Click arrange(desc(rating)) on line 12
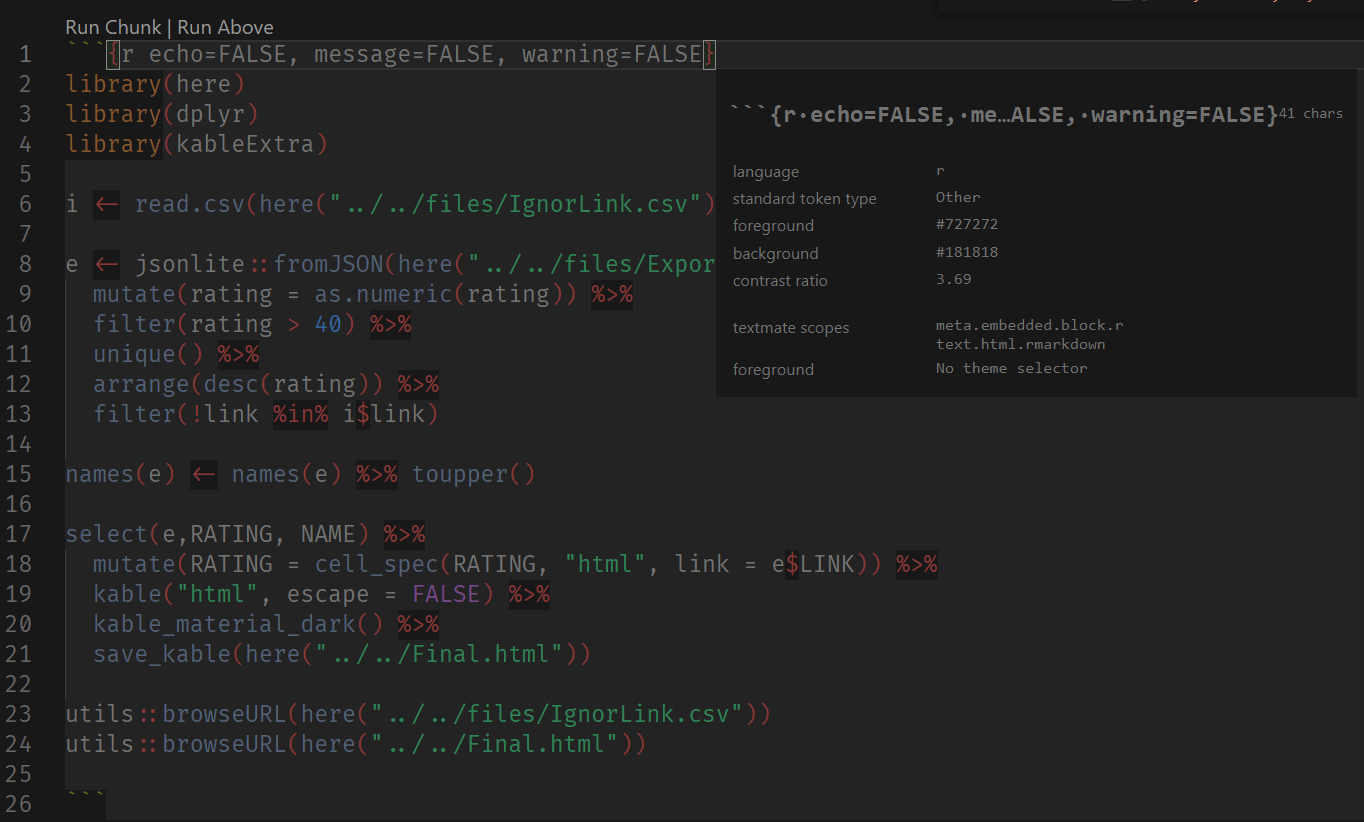The width and height of the screenshot is (1364, 822). [238, 384]
